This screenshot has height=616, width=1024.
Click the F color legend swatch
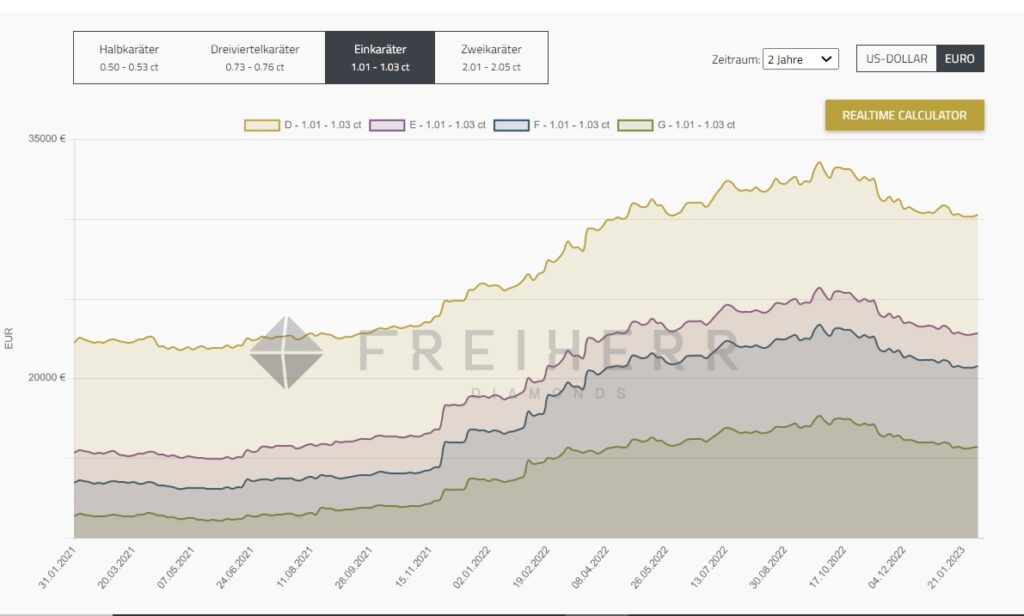(x=512, y=125)
